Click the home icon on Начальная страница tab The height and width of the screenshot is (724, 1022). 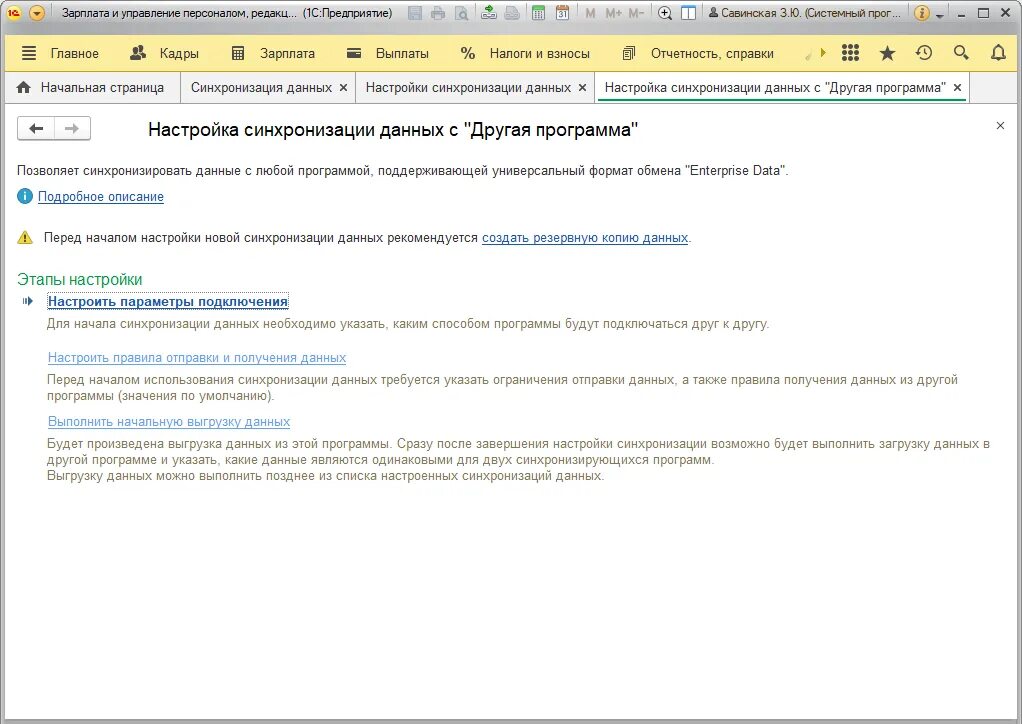(23, 87)
